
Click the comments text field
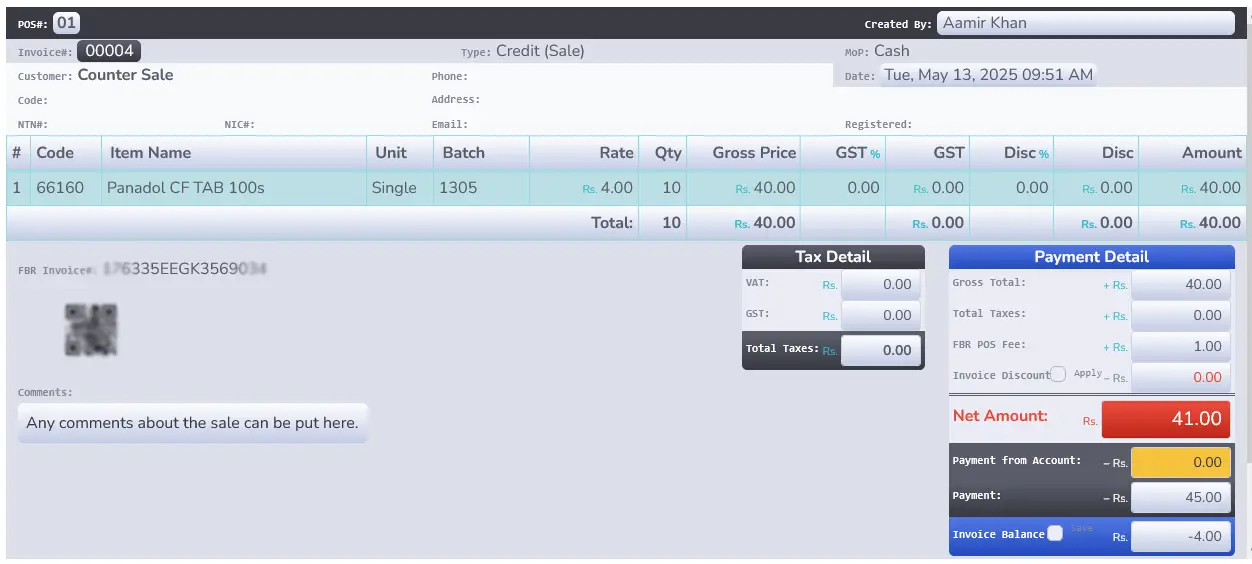click(192, 423)
